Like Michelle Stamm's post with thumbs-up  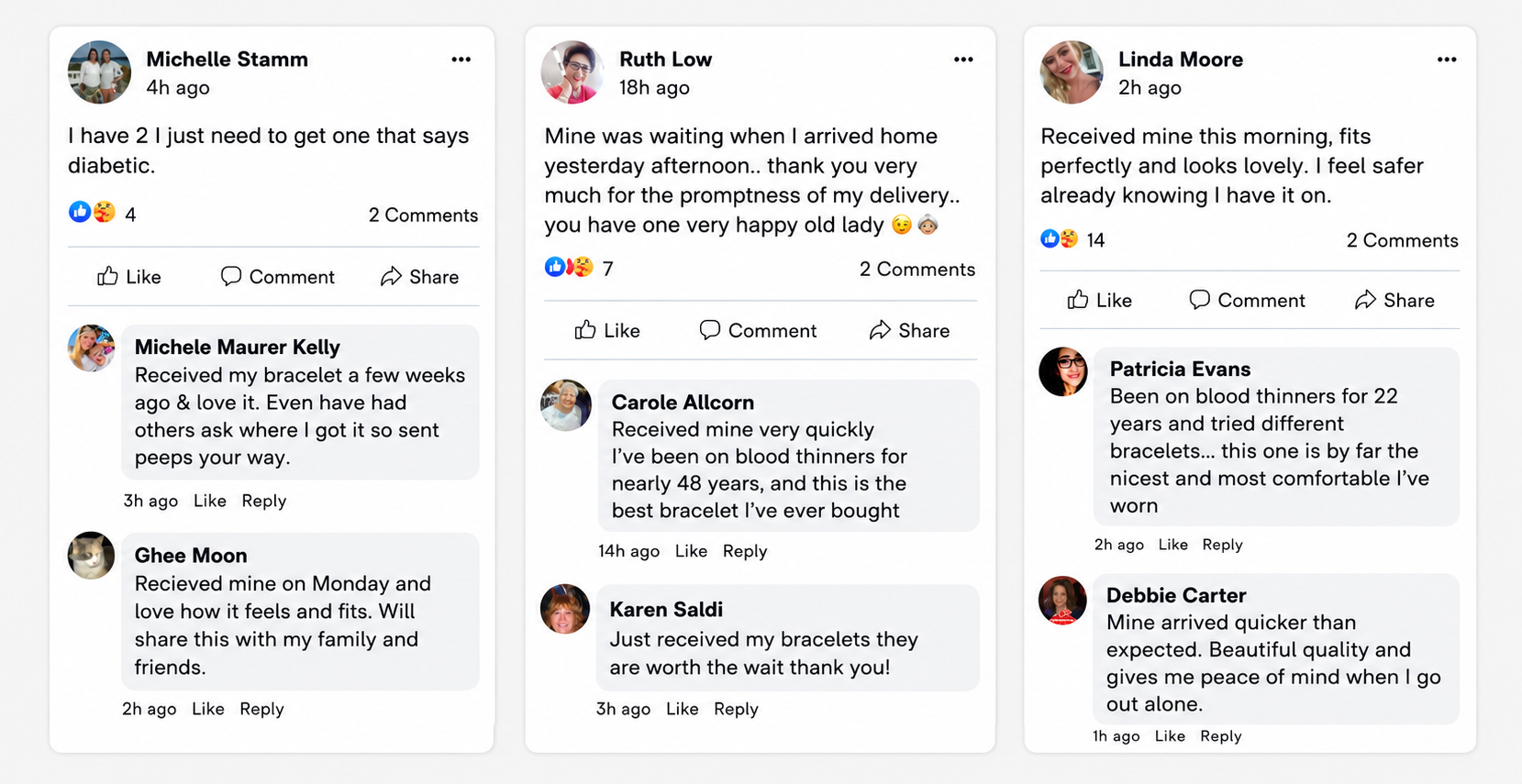click(129, 276)
